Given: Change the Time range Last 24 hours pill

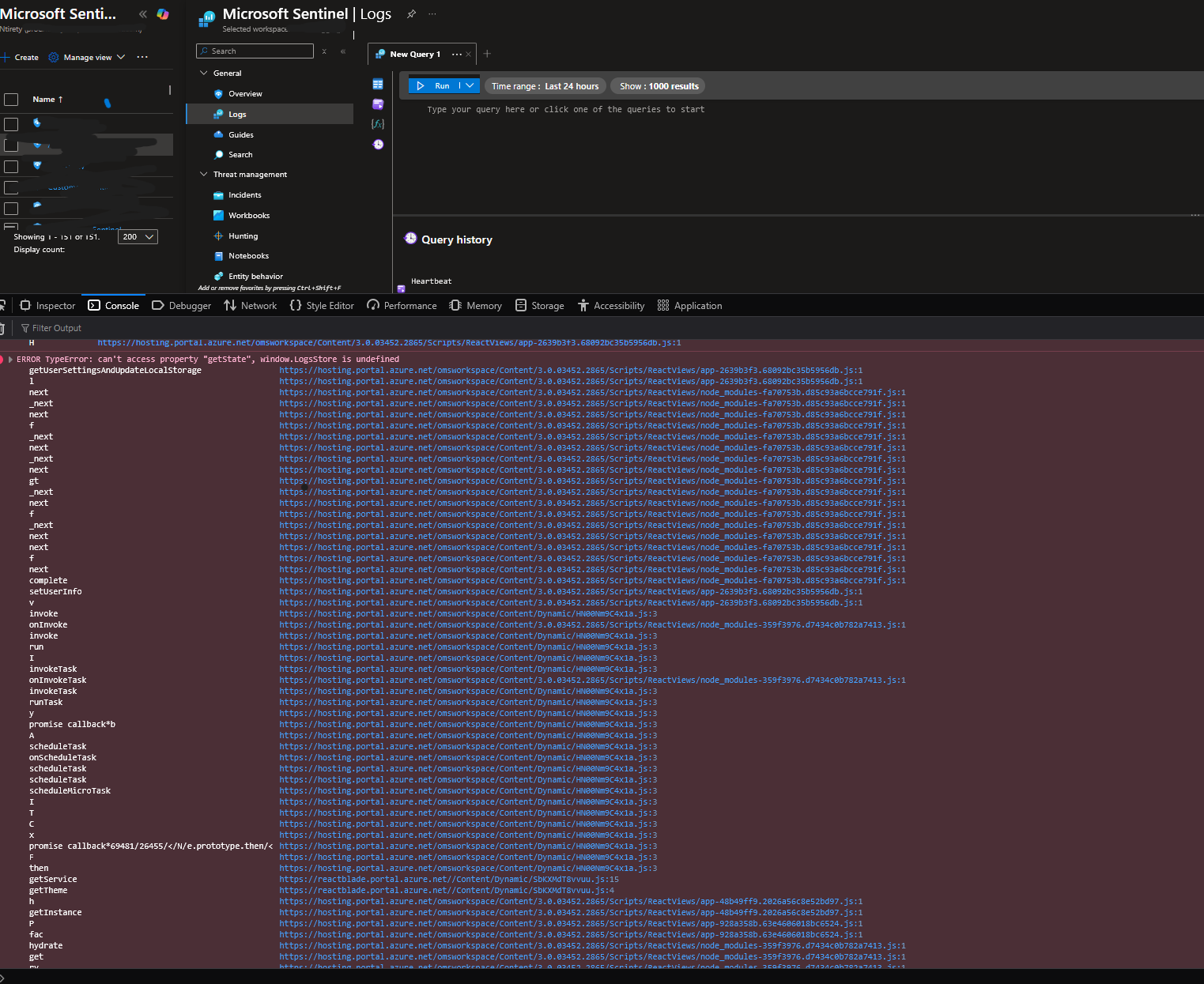Looking at the screenshot, I should click(545, 86).
